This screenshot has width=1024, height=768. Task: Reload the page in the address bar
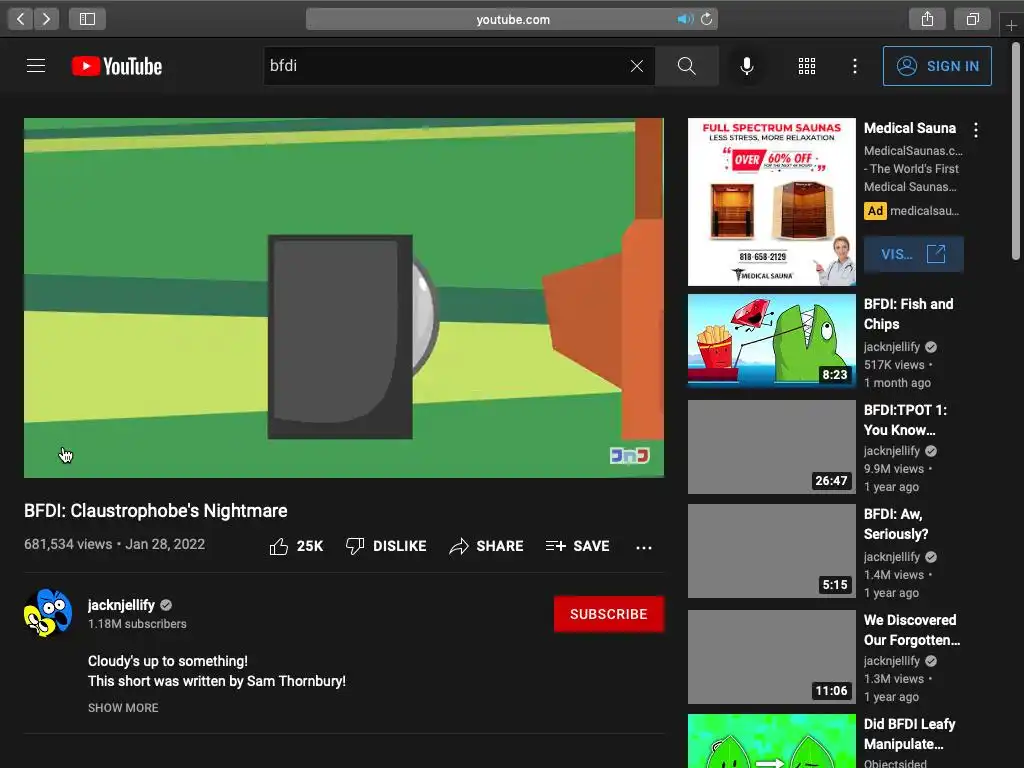[x=707, y=19]
